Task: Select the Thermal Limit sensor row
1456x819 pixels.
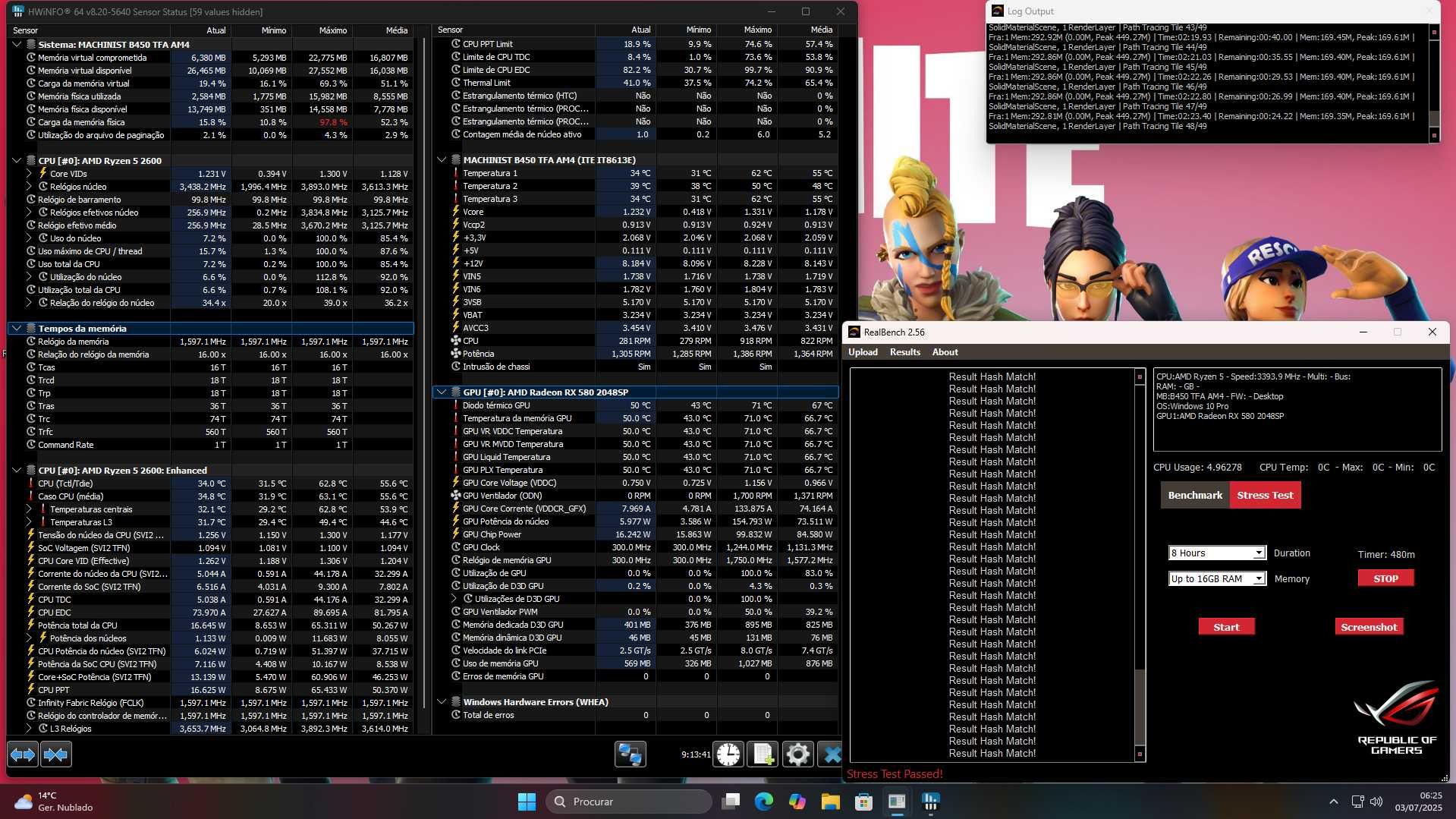Action: tap(637, 83)
